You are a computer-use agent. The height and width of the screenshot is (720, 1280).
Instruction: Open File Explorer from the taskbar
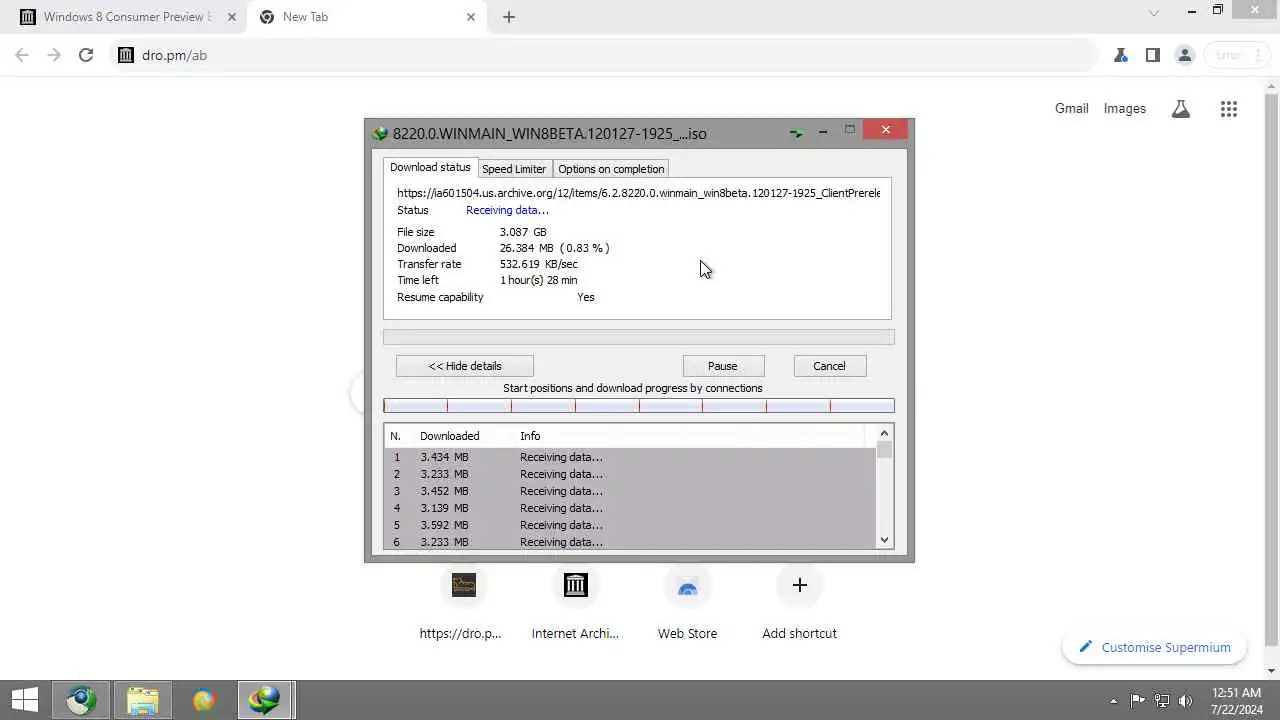[142, 700]
